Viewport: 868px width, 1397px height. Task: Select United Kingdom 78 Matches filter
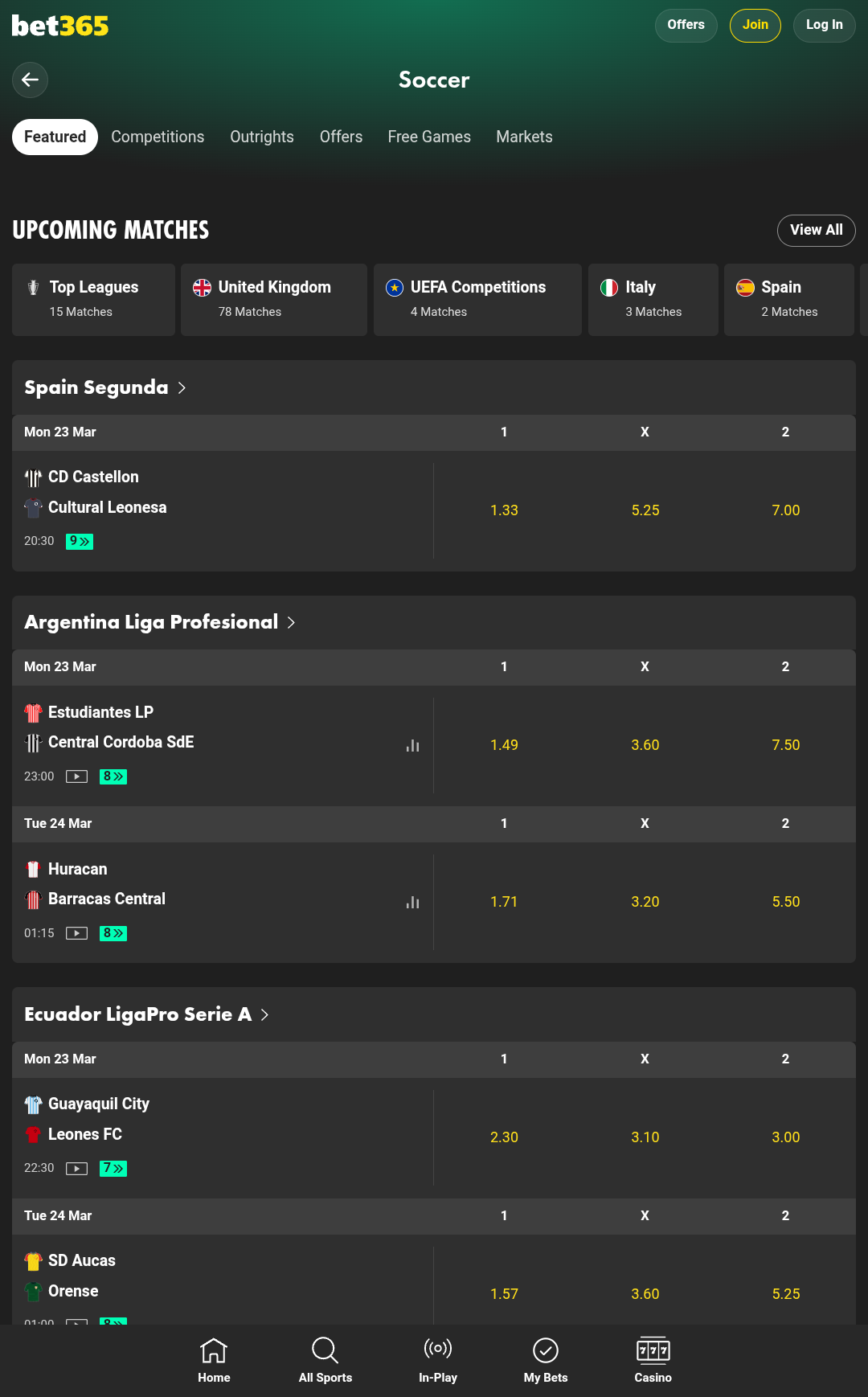(x=273, y=299)
